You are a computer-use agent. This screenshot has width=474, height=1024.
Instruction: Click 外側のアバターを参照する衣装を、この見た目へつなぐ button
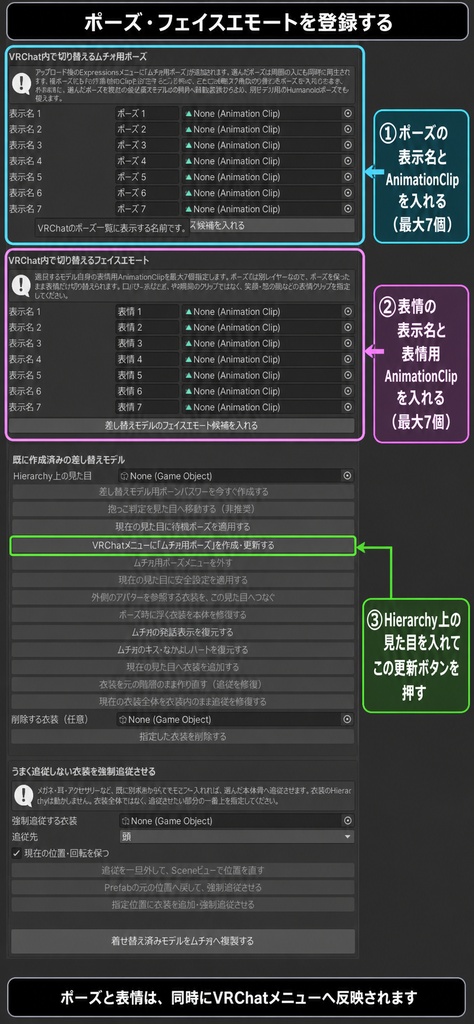click(183, 598)
